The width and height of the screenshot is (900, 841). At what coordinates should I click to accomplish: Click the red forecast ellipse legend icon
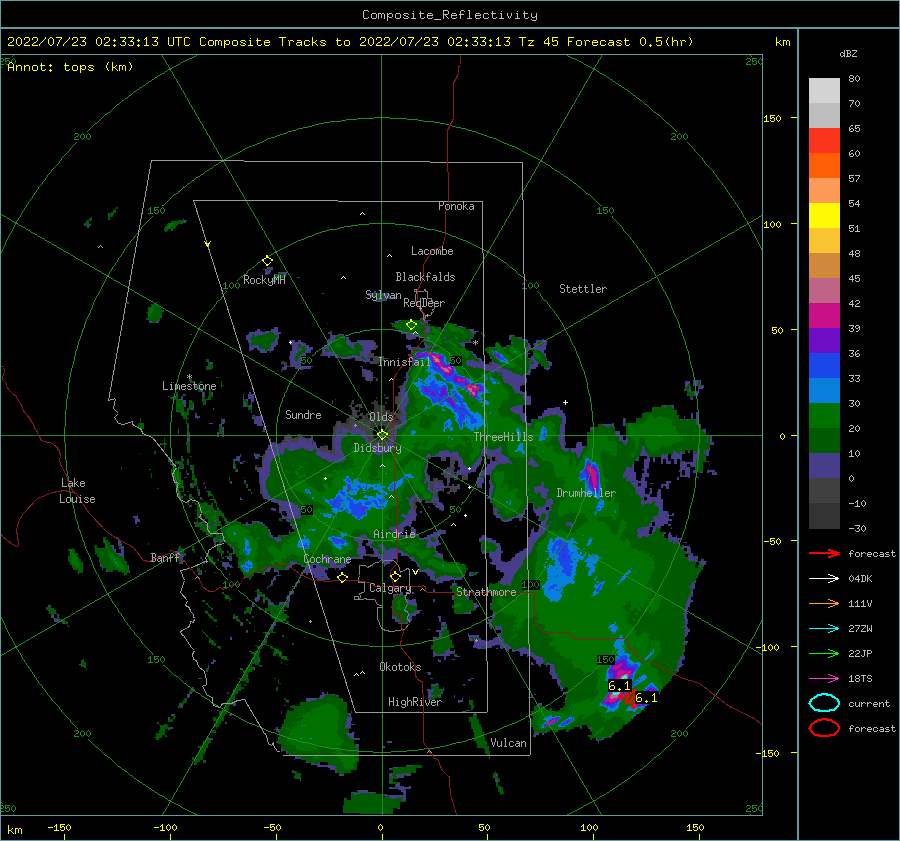pos(824,728)
